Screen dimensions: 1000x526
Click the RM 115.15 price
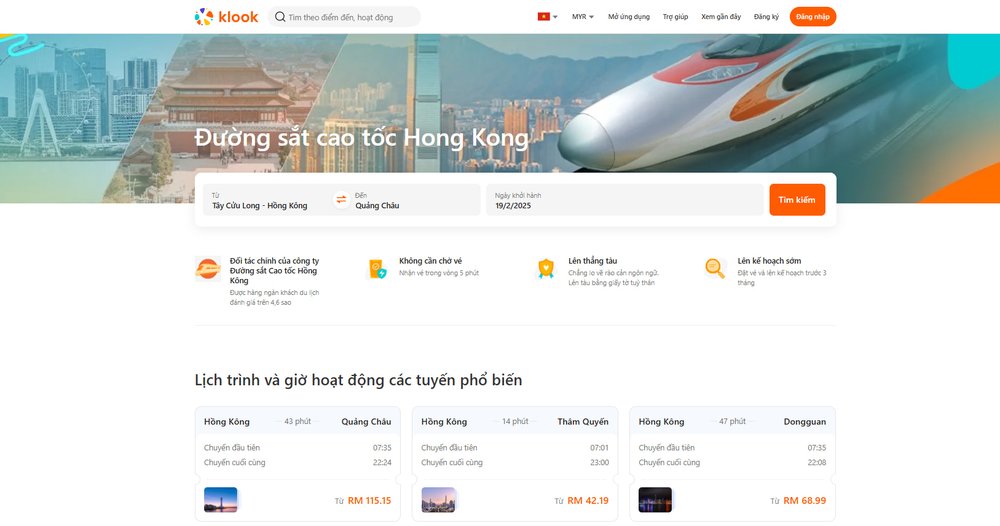click(369, 500)
